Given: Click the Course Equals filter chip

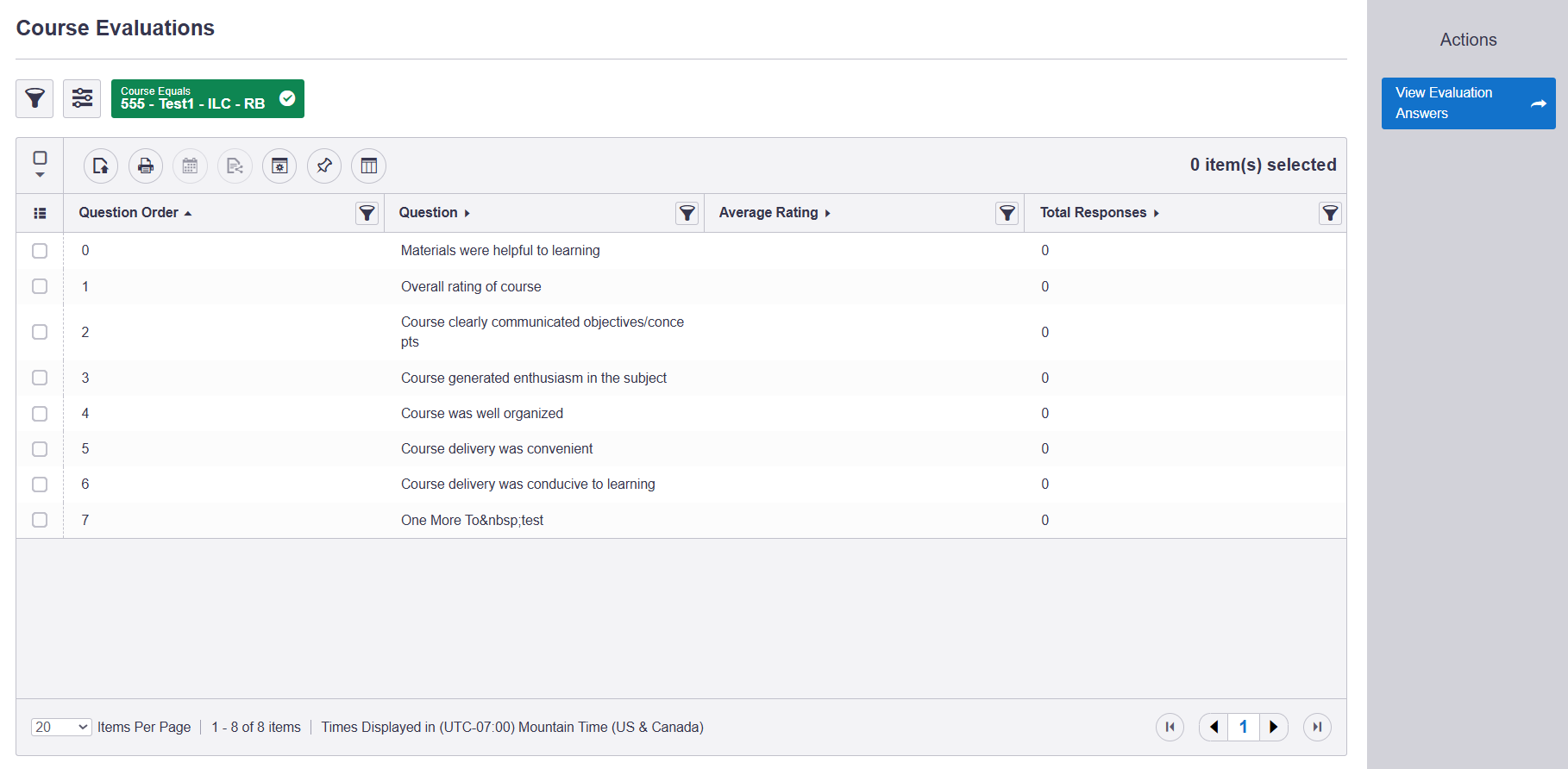Looking at the screenshot, I should coord(207,98).
